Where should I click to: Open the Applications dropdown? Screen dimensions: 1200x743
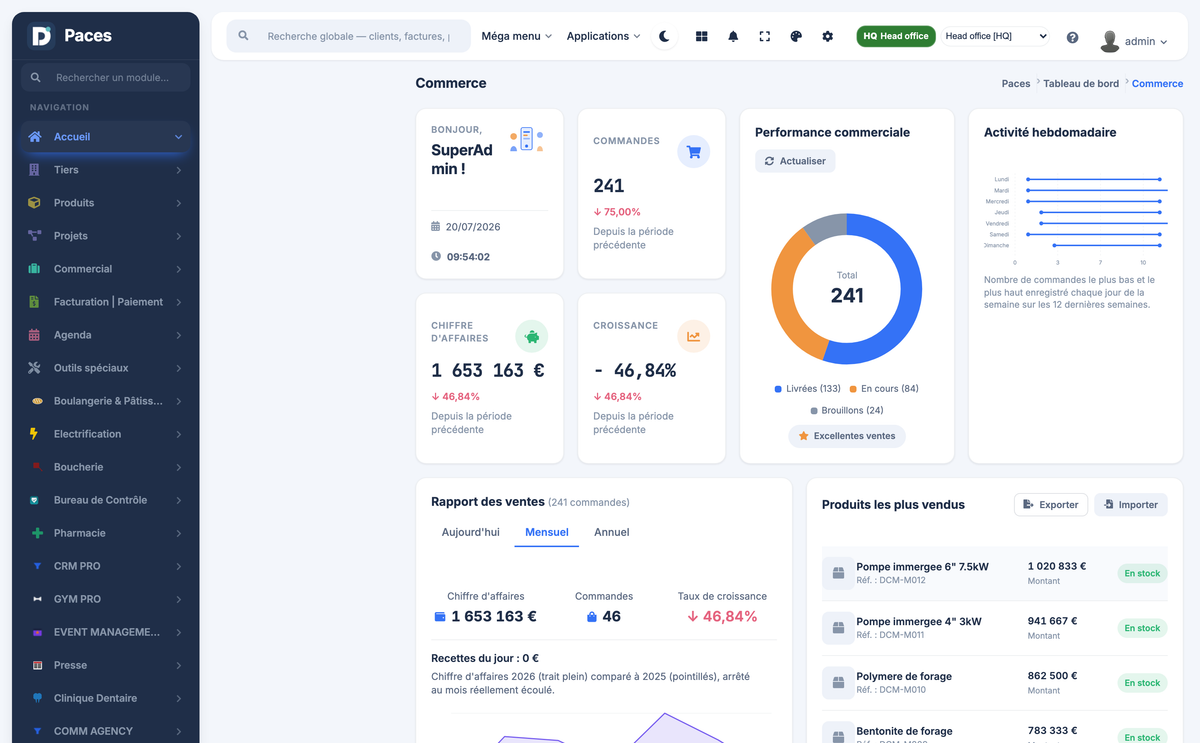(x=604, y=36)
